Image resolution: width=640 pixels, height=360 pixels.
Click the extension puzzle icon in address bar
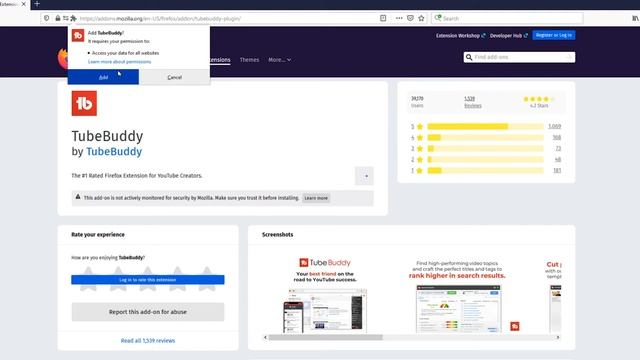point(73,18)
